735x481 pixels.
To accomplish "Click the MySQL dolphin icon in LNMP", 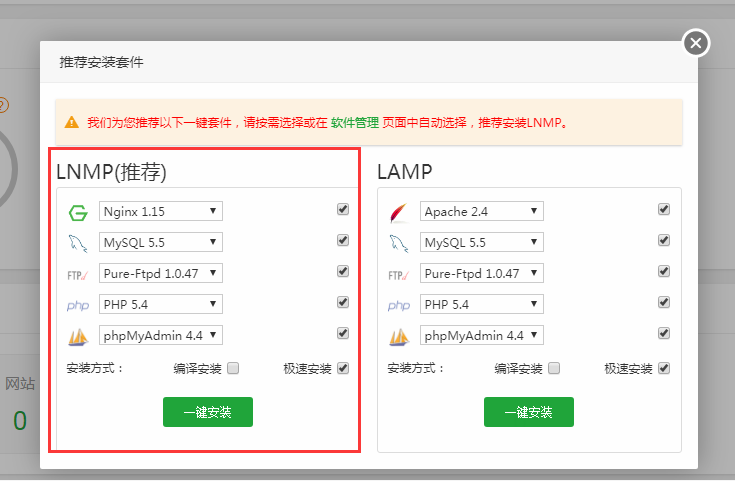I will click(x=78, y=243).
